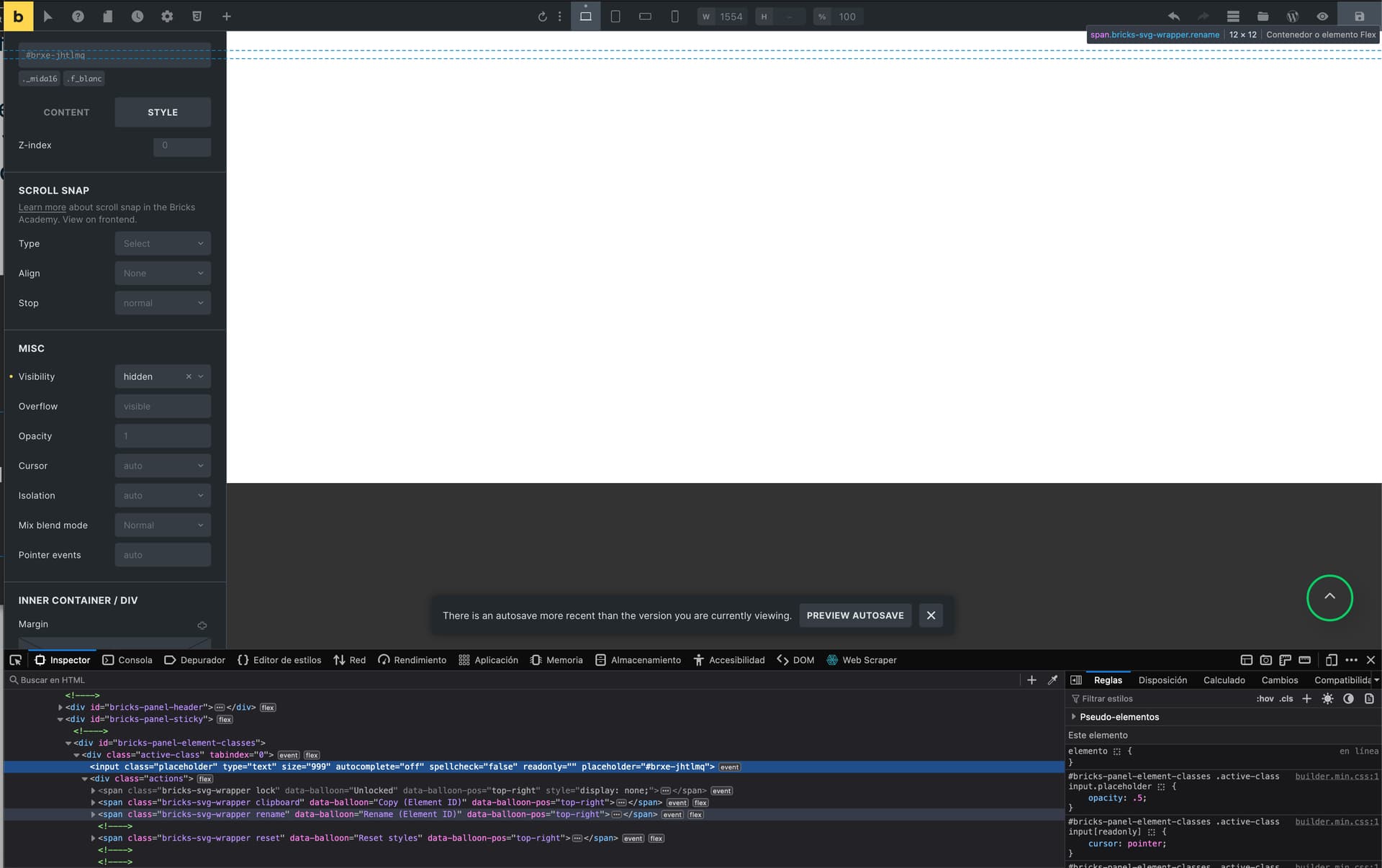Screen dimensions: 1382x868
Task: Open the three-dot breakpoint options menu
Action: click(x=559, y=17)
